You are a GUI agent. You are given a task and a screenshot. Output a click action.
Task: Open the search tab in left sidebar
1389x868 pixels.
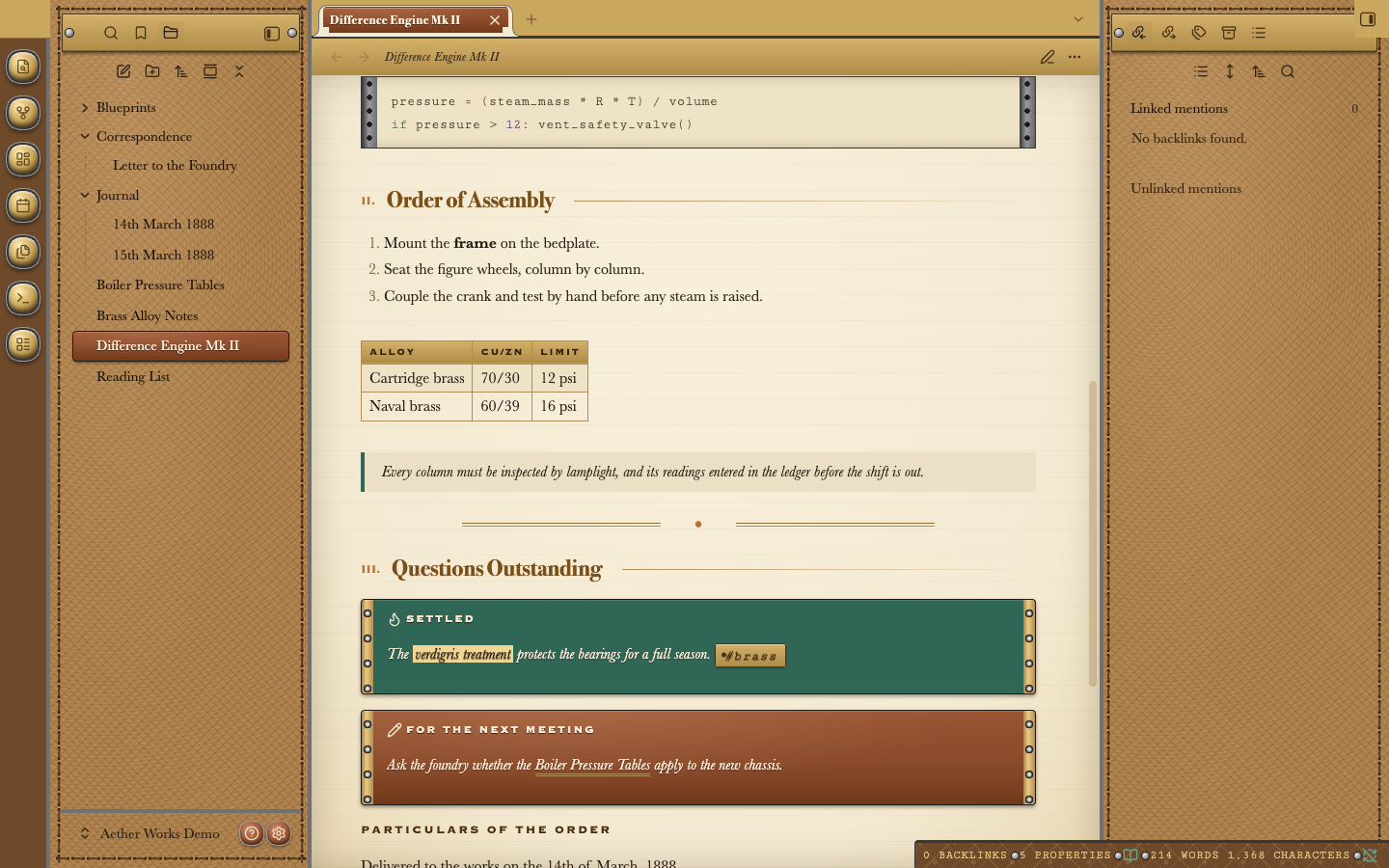[x=111, y=33]
